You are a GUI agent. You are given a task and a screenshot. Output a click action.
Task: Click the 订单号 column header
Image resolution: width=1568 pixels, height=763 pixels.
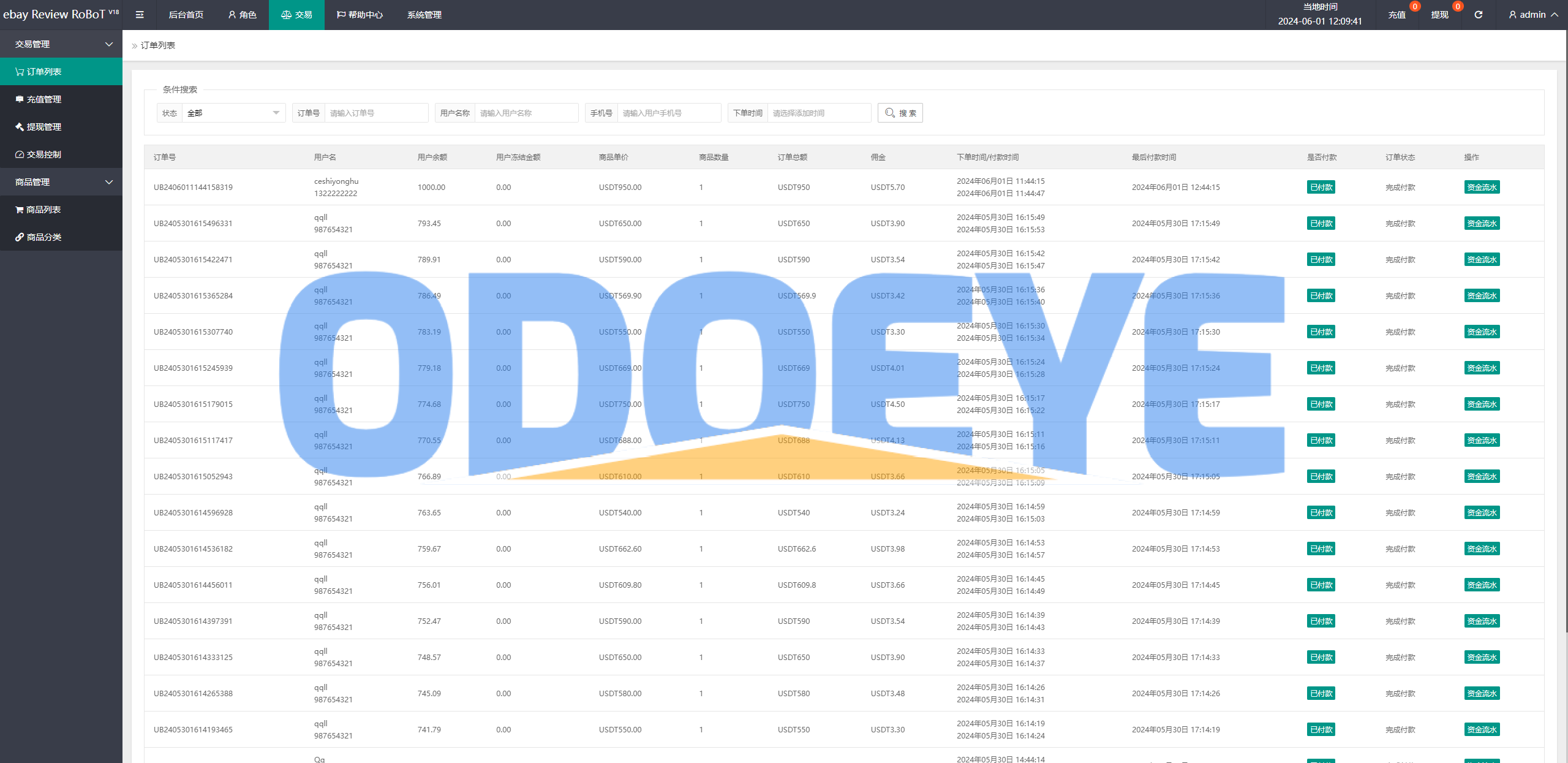click(165, 157)
